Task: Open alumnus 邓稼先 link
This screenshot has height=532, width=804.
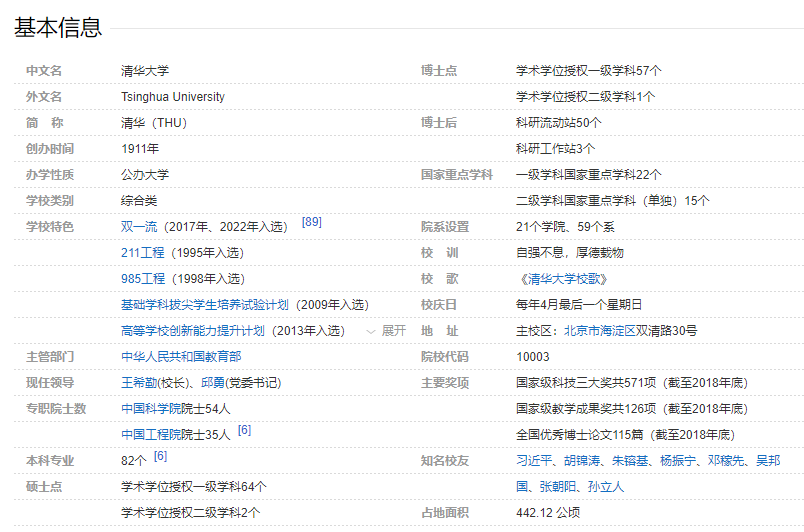Action: [x=726, y=461]
